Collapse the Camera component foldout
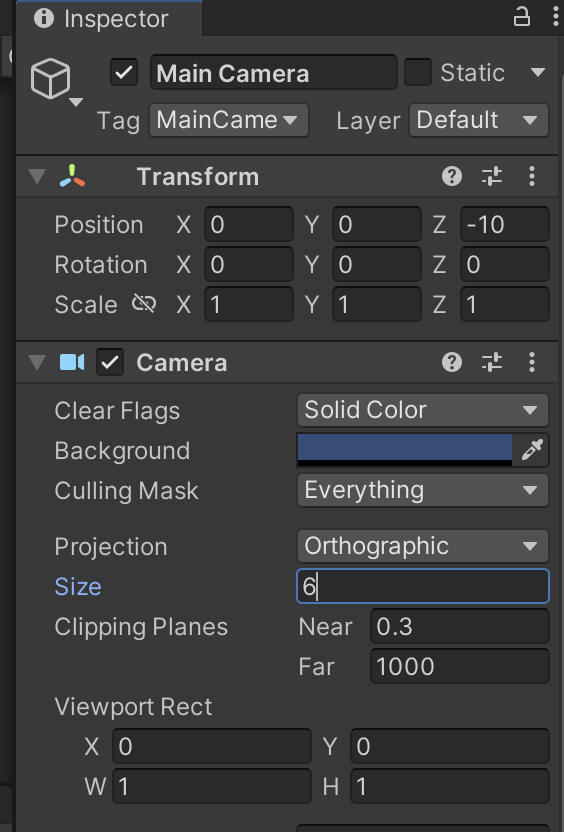564x832 pixels. click(x=37, y=362)
